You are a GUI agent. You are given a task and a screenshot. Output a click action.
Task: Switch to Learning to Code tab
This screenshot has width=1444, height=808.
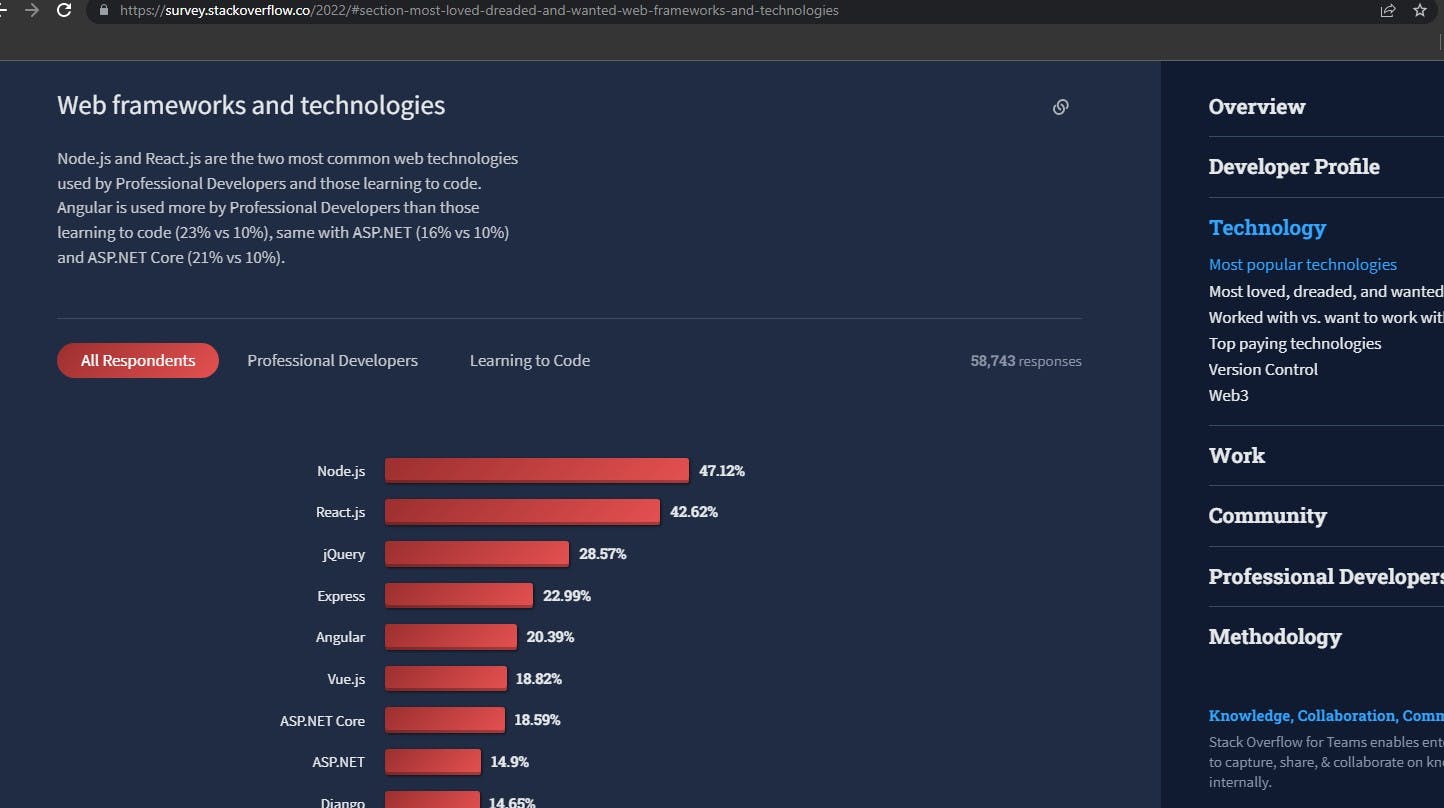[530, 361]
